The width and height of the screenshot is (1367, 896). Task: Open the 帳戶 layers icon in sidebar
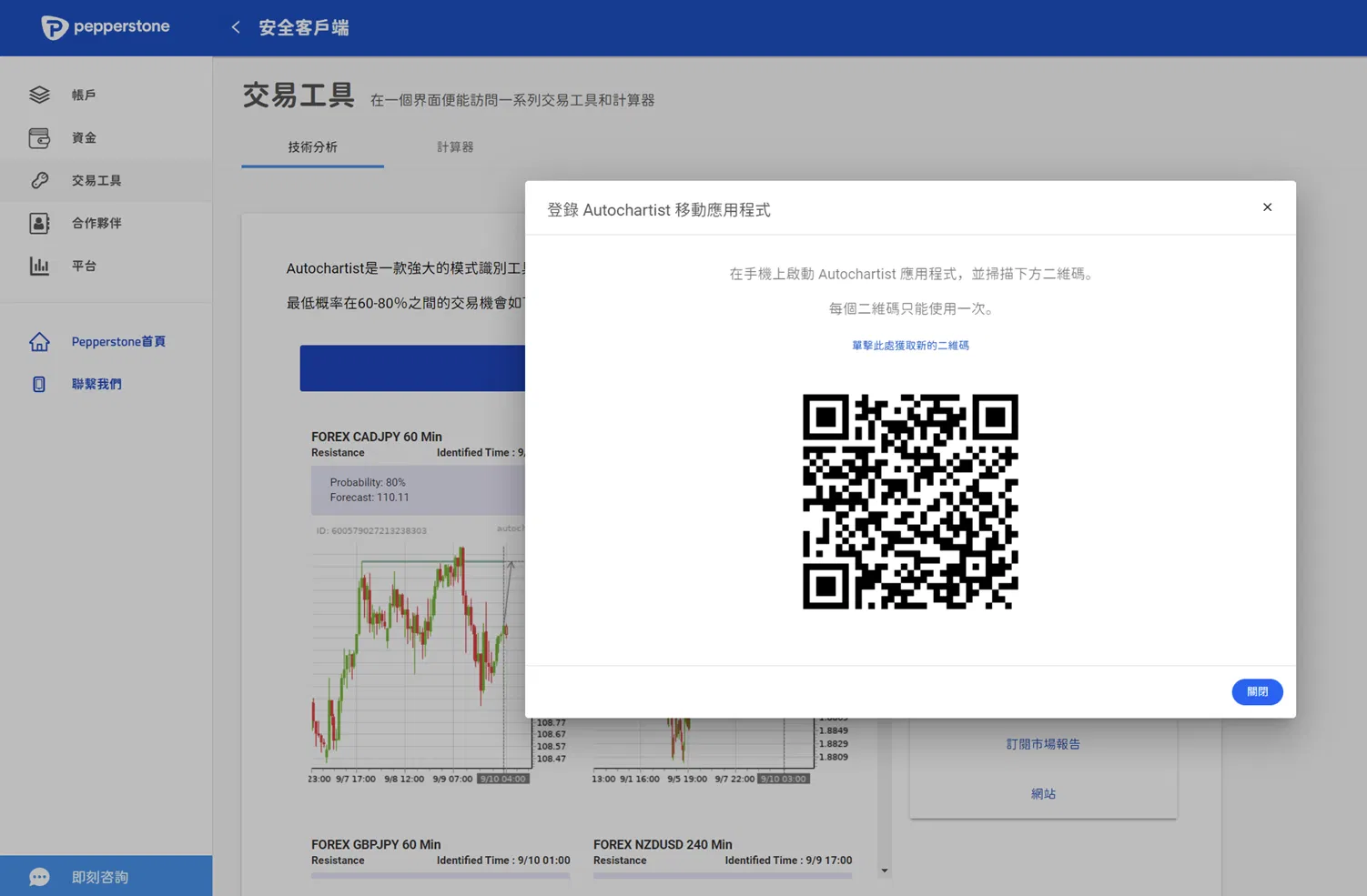coord(39,95)
